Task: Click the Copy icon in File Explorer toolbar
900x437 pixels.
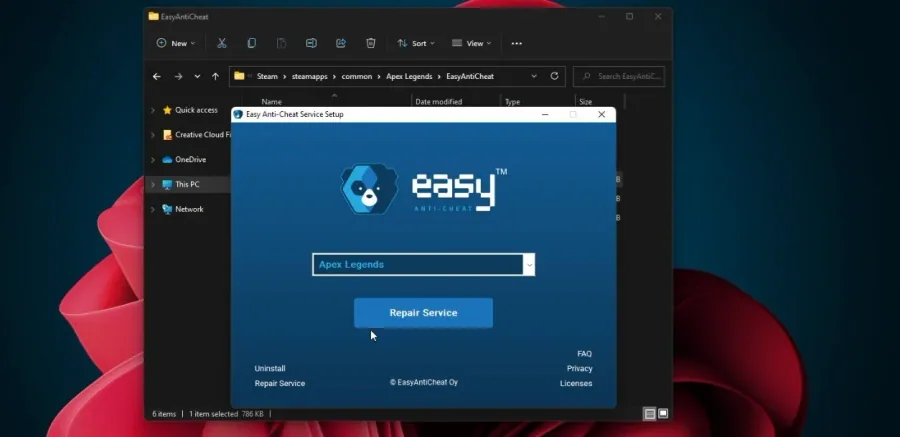Action: coord(251,43)
